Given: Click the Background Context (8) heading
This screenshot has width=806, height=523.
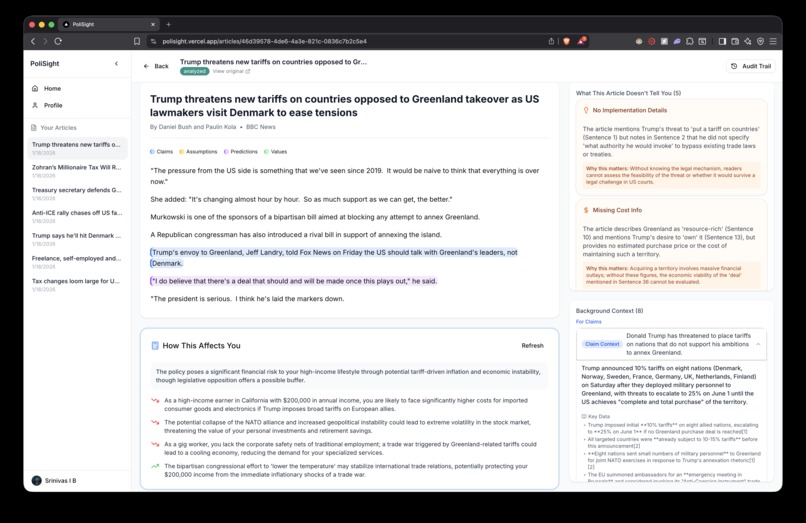Looking at the screenshot, I should point(609,311).
